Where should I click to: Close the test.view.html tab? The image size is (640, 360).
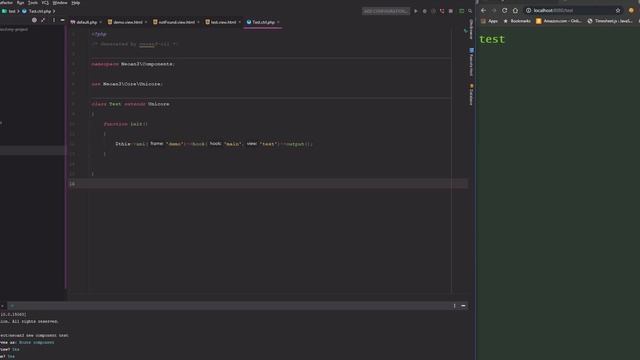pyautogui.click(x=240, y=22)
